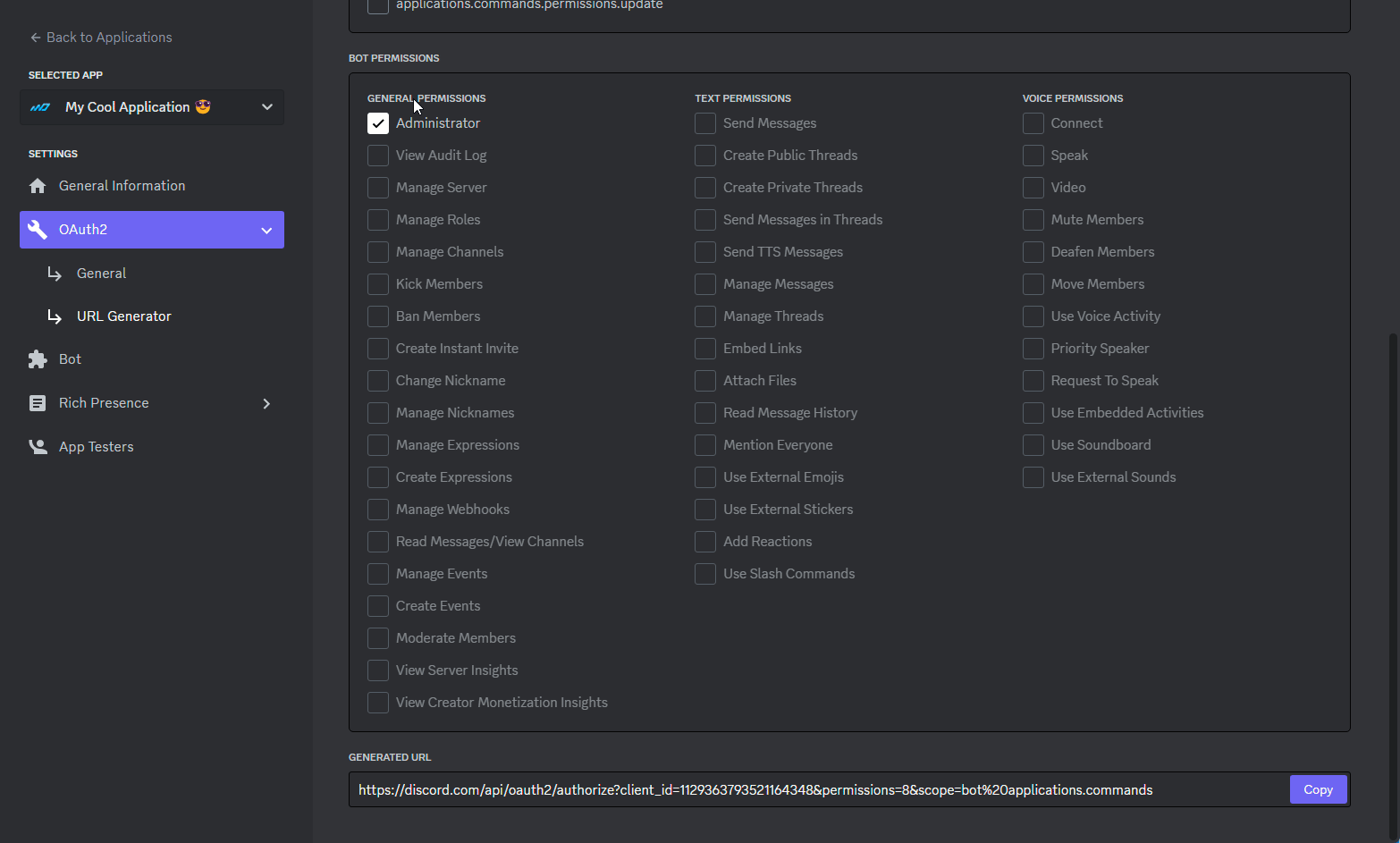Click the Rich Presence document icon

38,403
